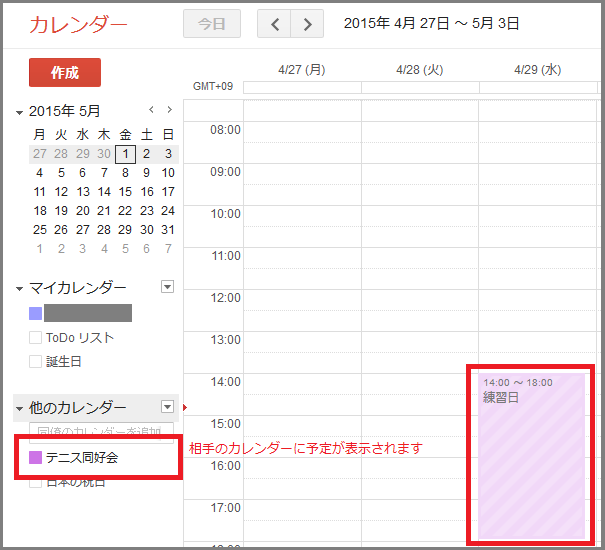Select May 25 in mini calendar

[x=40, y=230]
